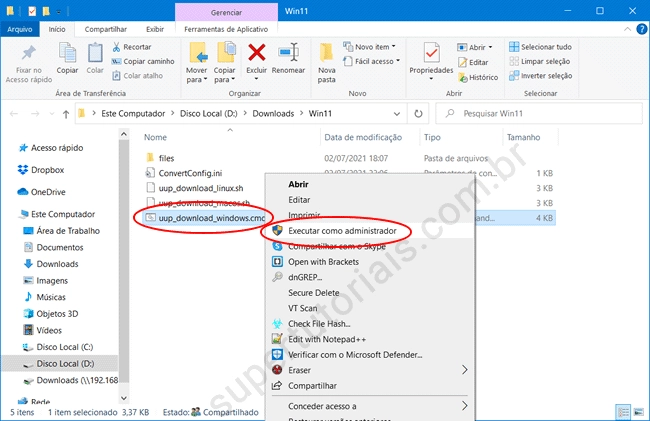This screenshot has height=421, width=650.
Task: Click the red Excluir delete icon
Action: [257, 53]
